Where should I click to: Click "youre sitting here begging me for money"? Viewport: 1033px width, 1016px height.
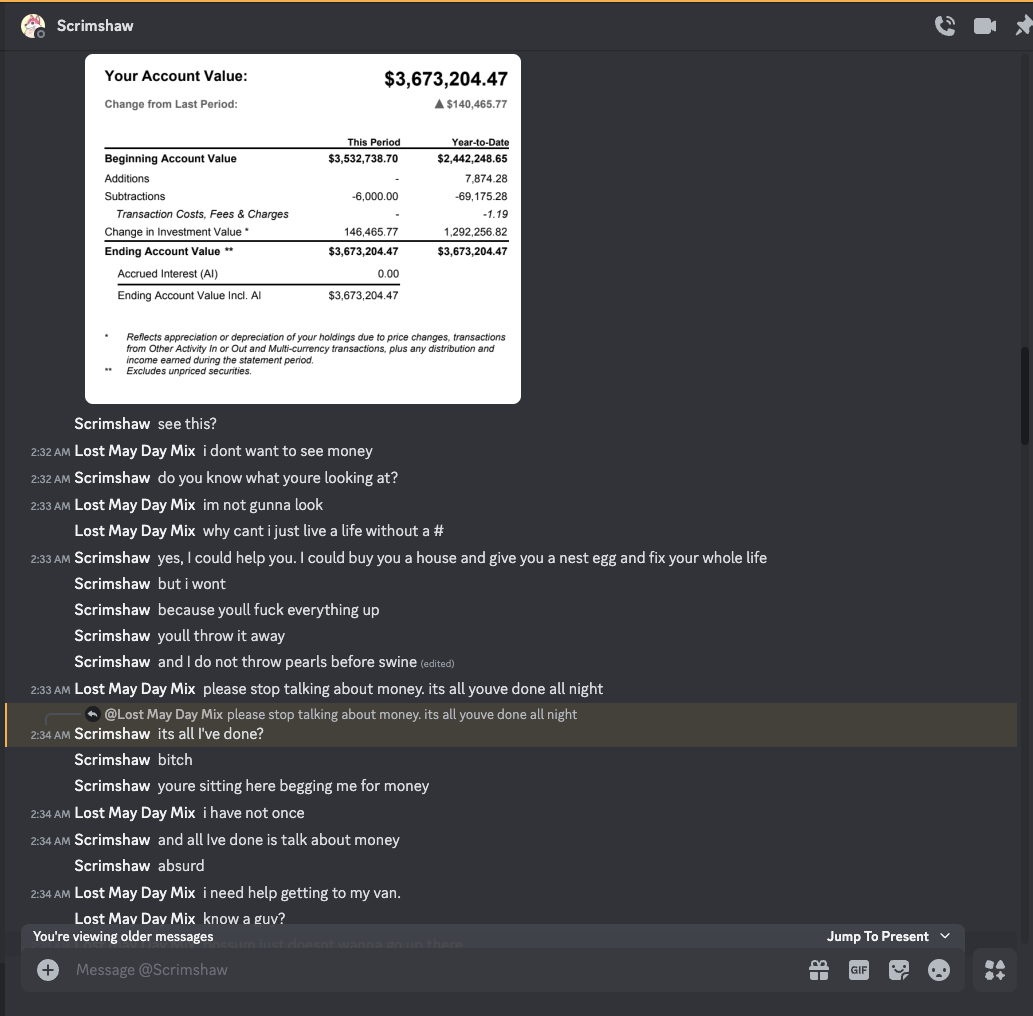tap(293, 785)
